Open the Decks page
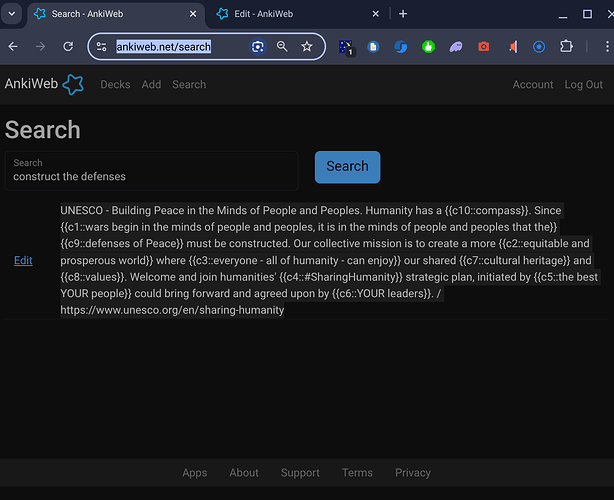Viewport: 614px width, 500px height. (115, 85)
